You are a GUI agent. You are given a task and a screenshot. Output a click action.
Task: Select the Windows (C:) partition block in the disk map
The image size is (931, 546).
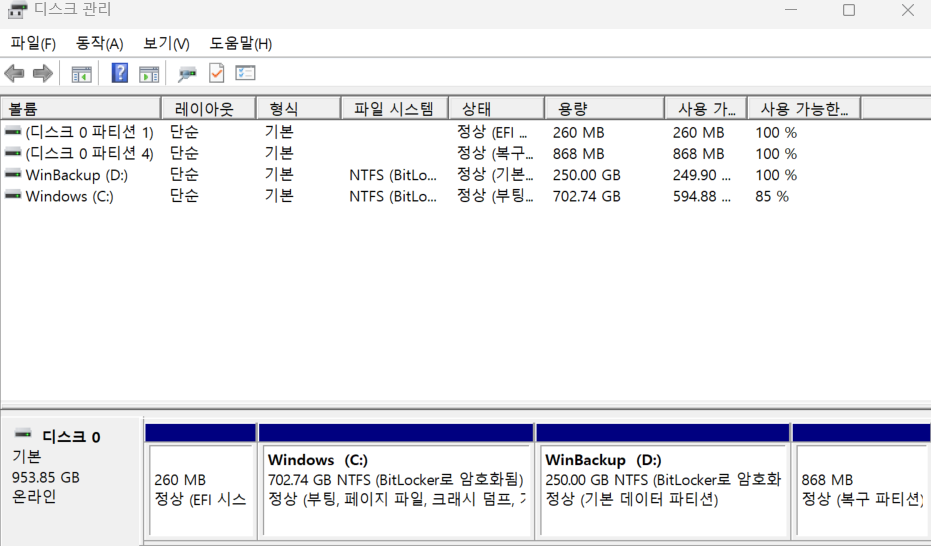[396, 490]
